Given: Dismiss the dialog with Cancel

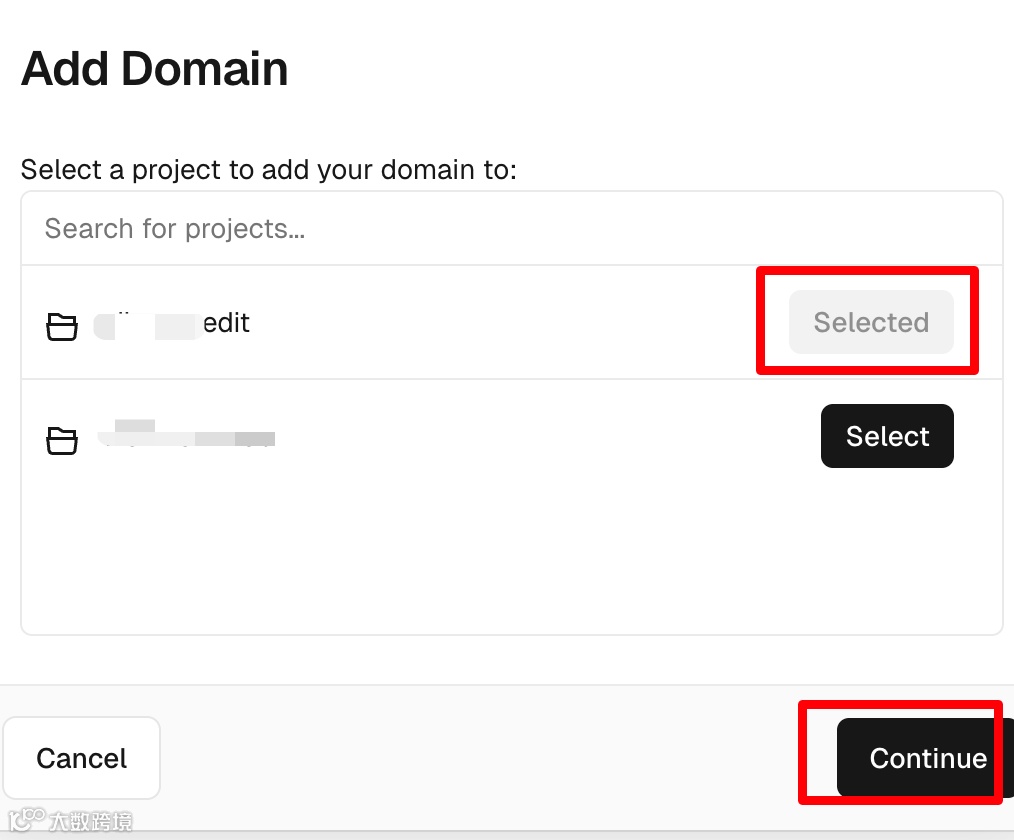Looking at the screenshot, I should pyautogui.click(x=82, y=758).
